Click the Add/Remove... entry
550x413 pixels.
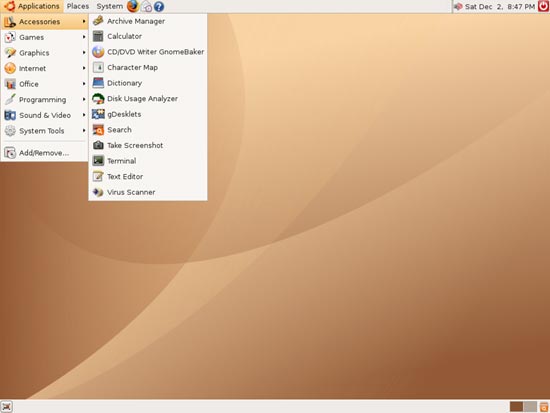45,153
